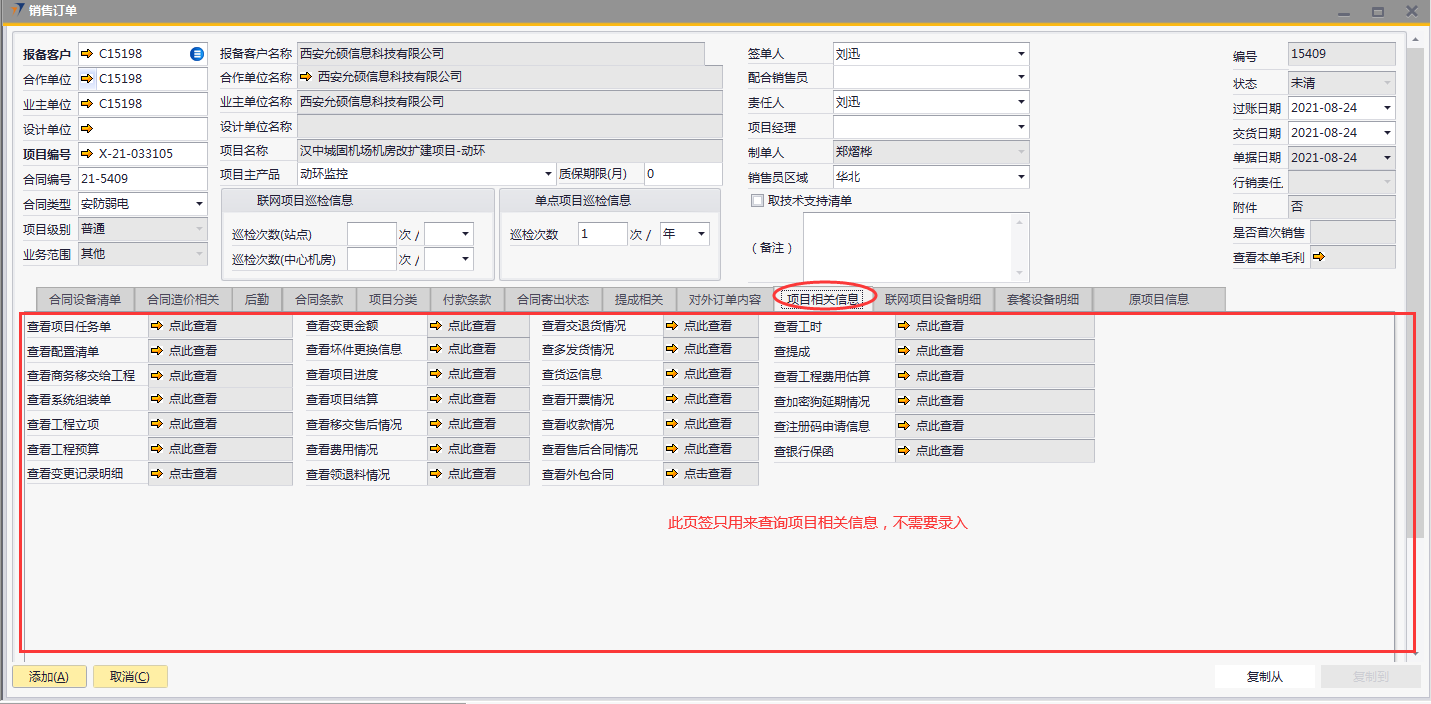
Task: Switch to the 合同设备清单 tab
Action: 85,299
